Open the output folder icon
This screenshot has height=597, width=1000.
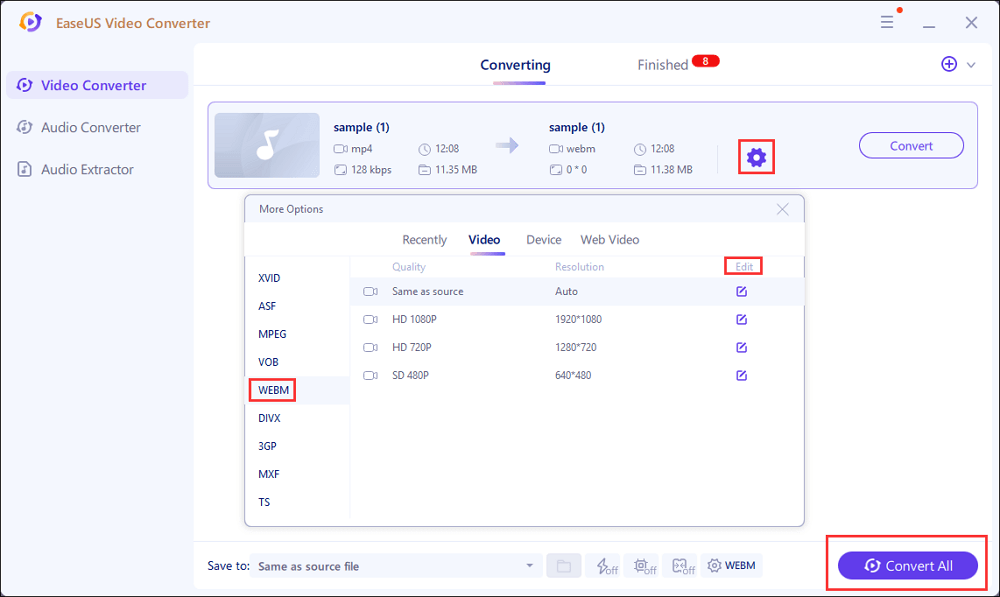click(563, 566)
